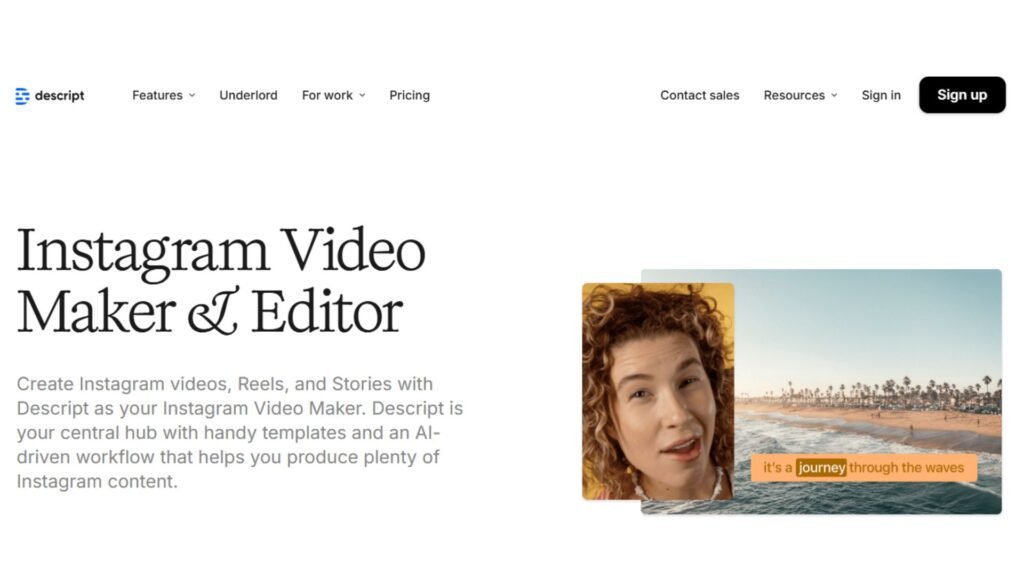Click the caption words through the waves

tap(906, 468)
